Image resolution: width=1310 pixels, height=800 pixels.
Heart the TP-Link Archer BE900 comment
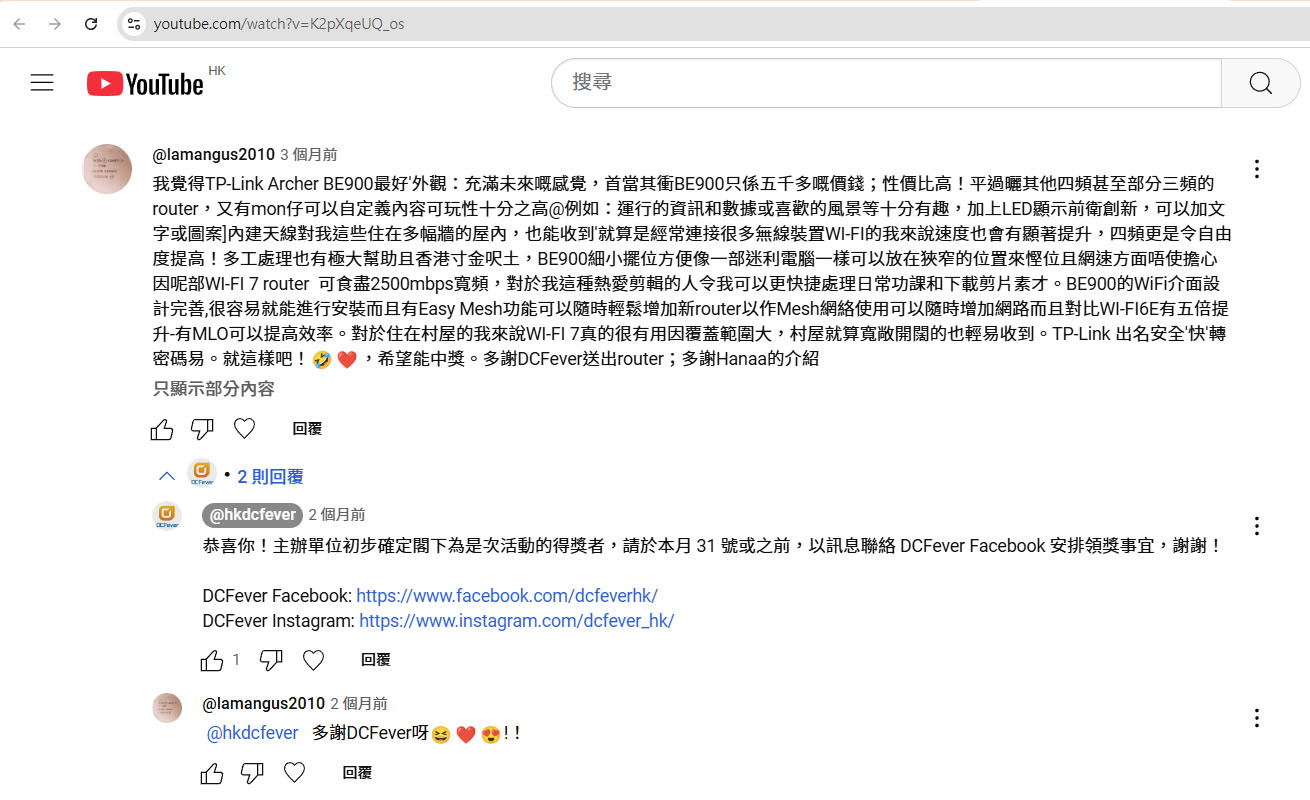point(244,429)
